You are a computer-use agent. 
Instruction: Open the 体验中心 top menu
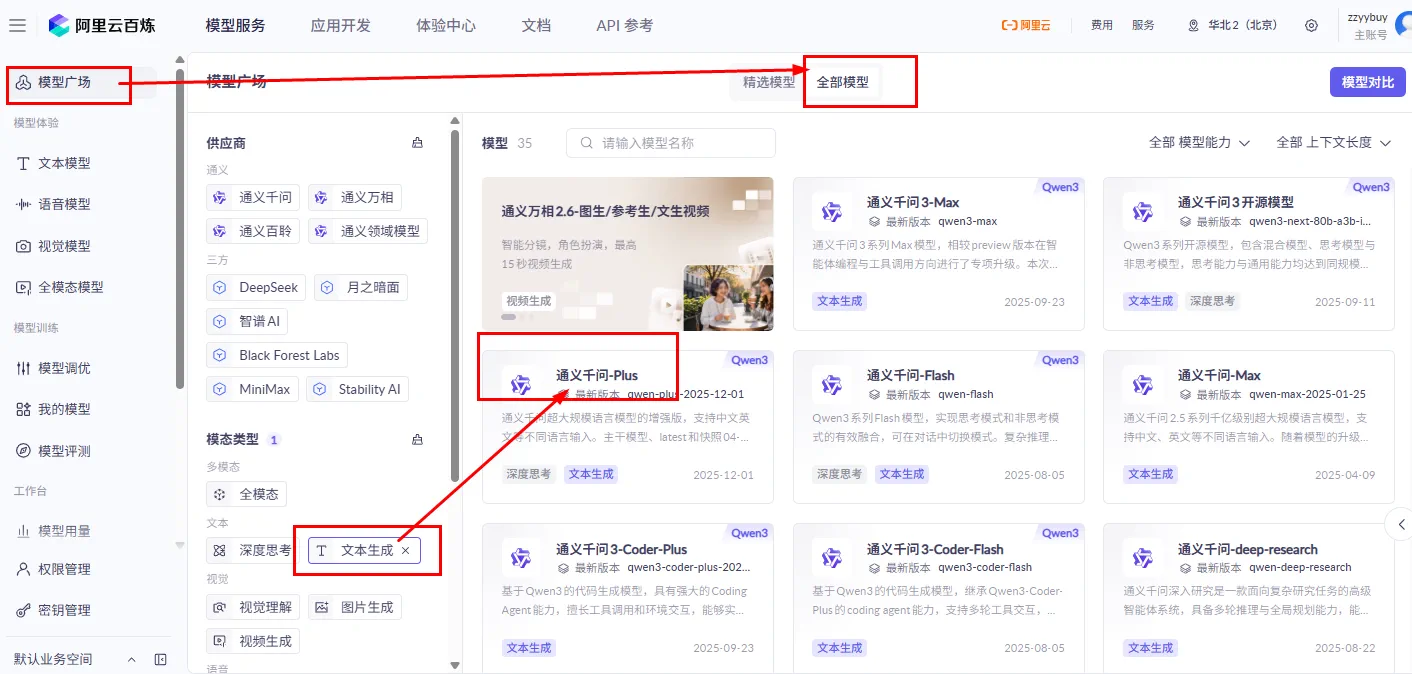pos(446,25)
